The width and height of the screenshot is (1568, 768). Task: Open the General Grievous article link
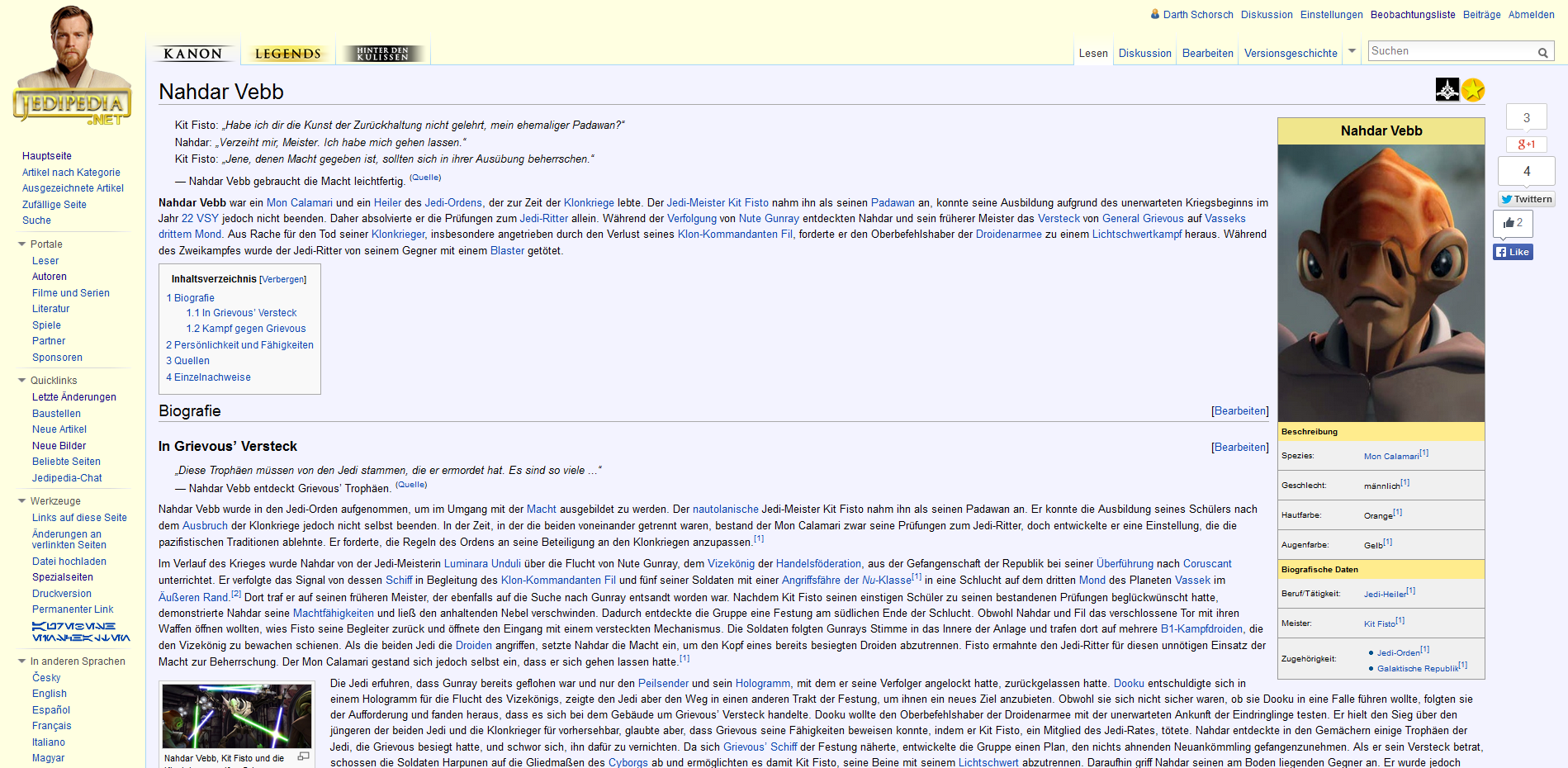point(1143,219)
